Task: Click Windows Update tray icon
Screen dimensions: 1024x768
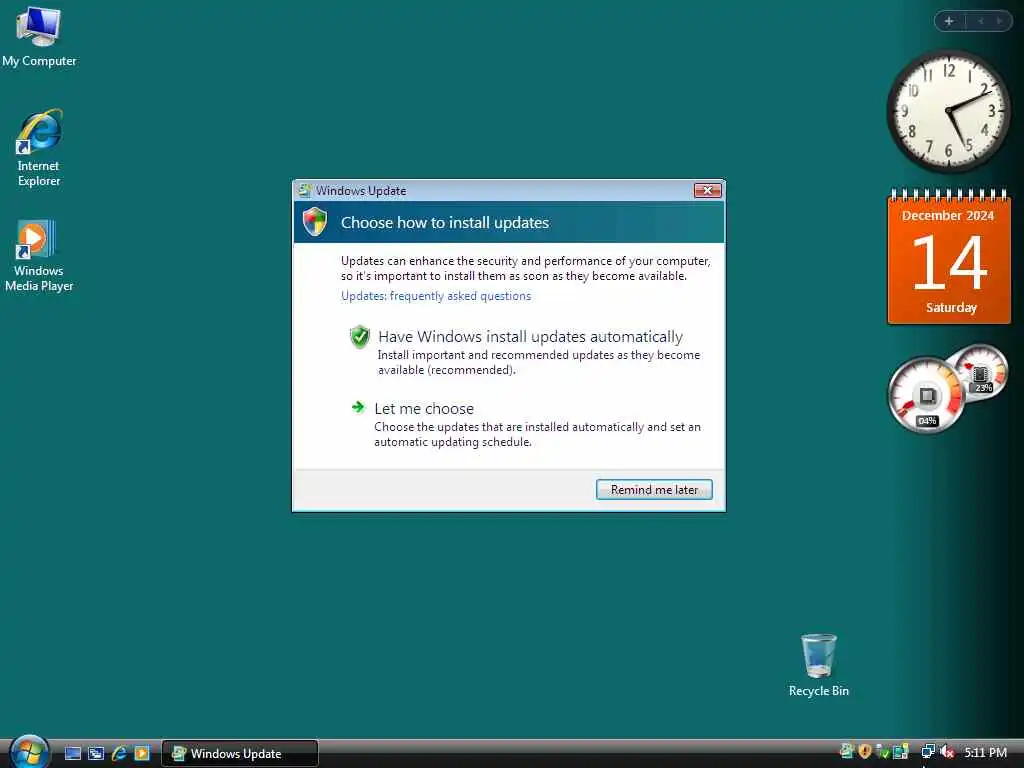Action: [x=847, y=751]
